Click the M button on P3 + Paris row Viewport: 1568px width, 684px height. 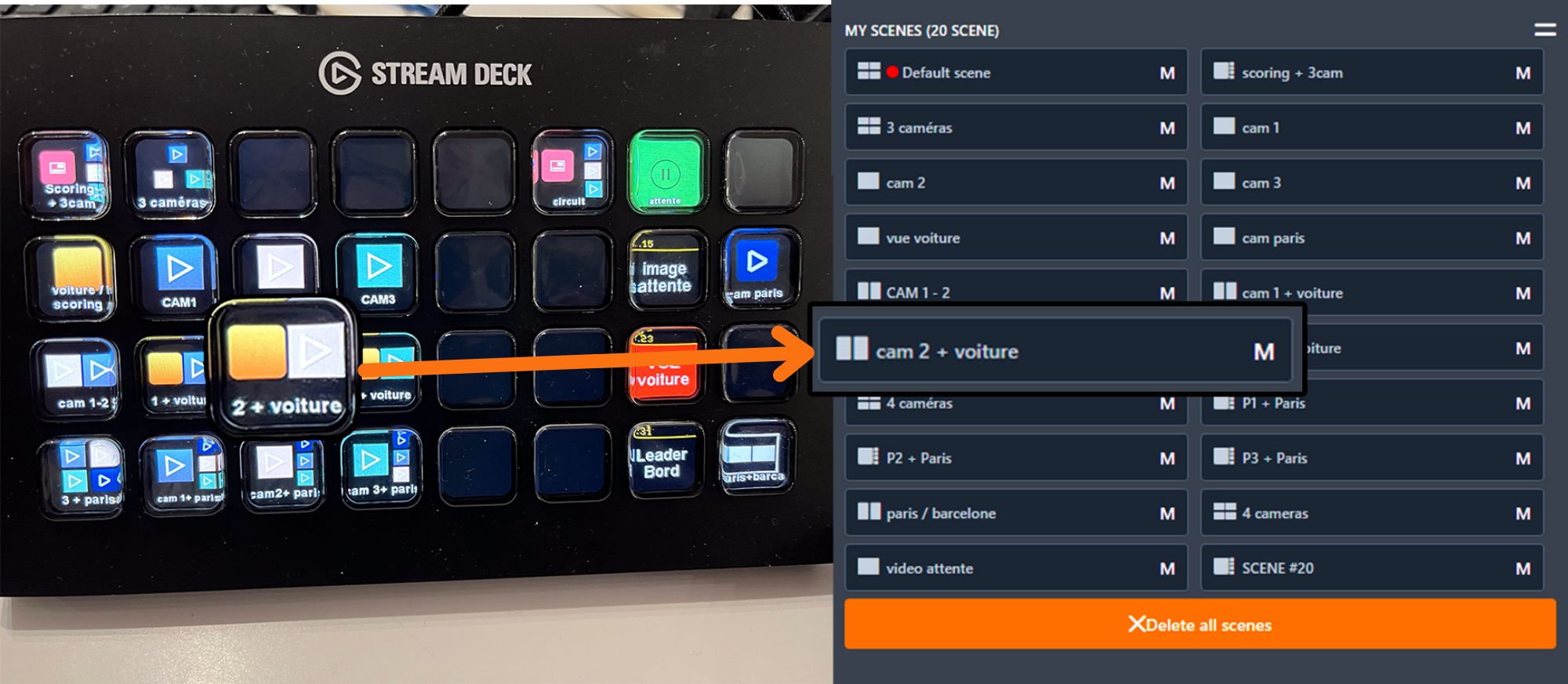tap(1523, 458)
